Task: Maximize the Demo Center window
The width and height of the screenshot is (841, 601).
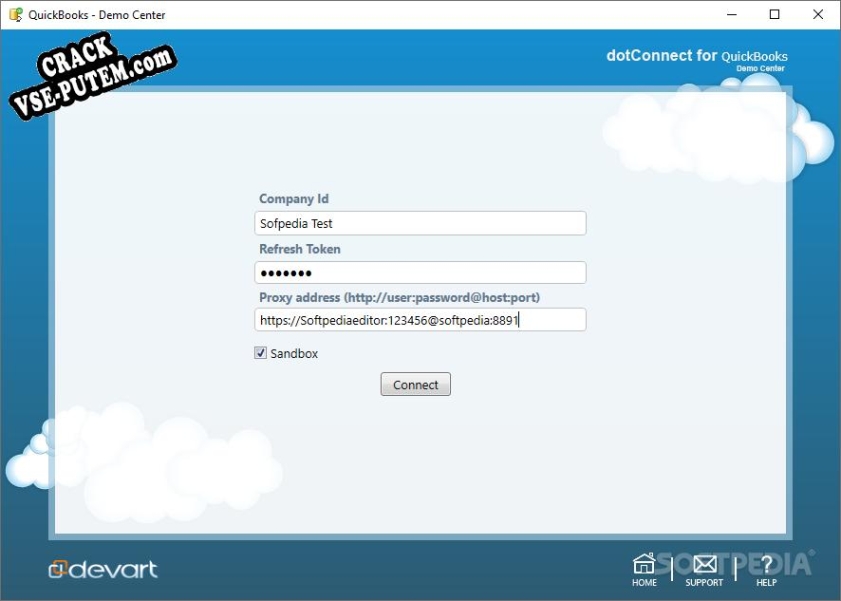Action: tap(774, 14)
